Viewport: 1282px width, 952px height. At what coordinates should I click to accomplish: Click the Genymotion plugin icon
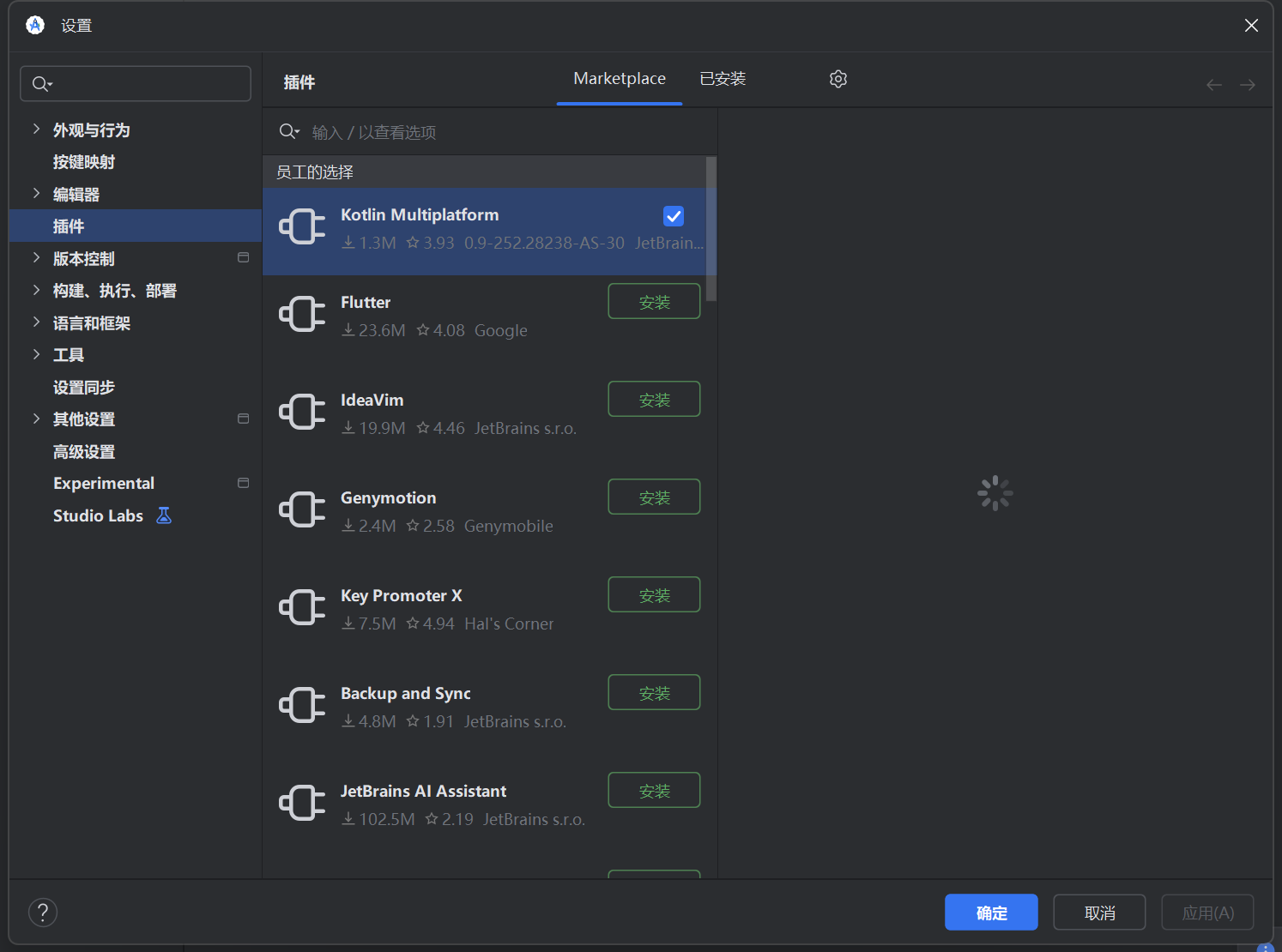click(x=302, y=509)
